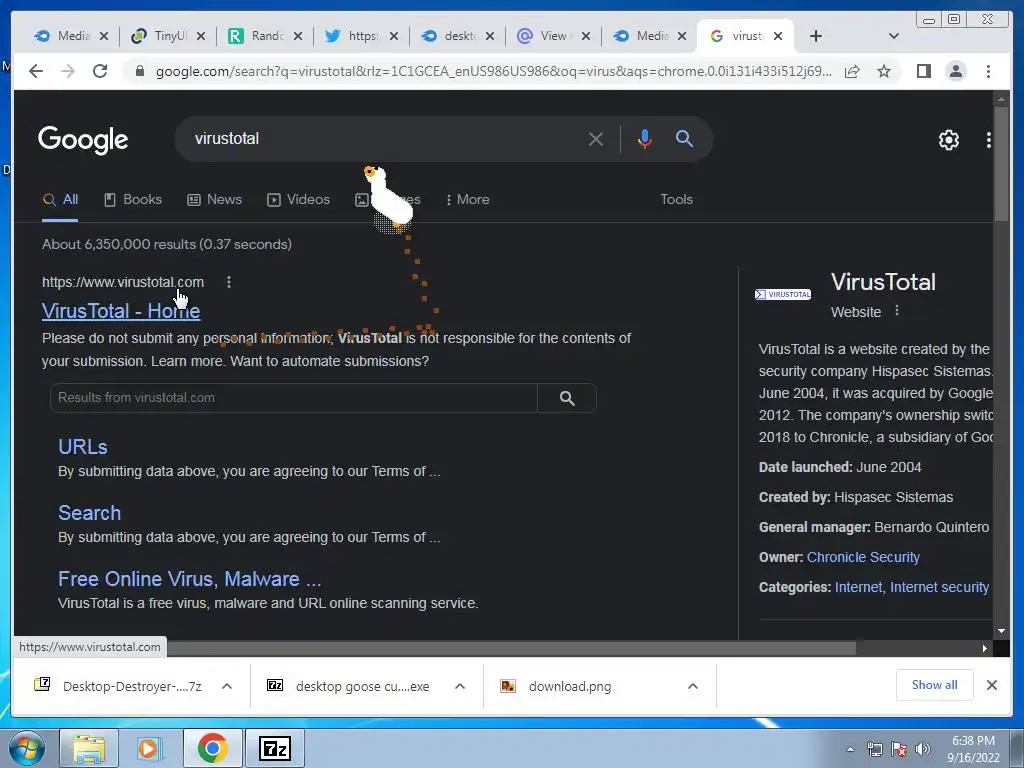Open options for the virustotal.com result
Viewport: 1024px width, 768px height.
[x=229, y=282]
